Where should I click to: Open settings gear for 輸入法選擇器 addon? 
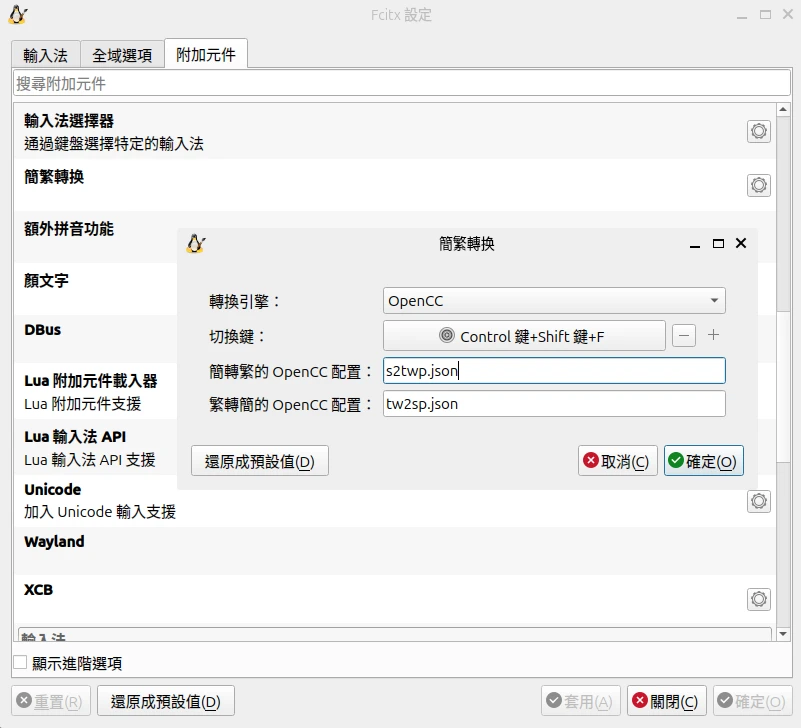coord(759,131)
